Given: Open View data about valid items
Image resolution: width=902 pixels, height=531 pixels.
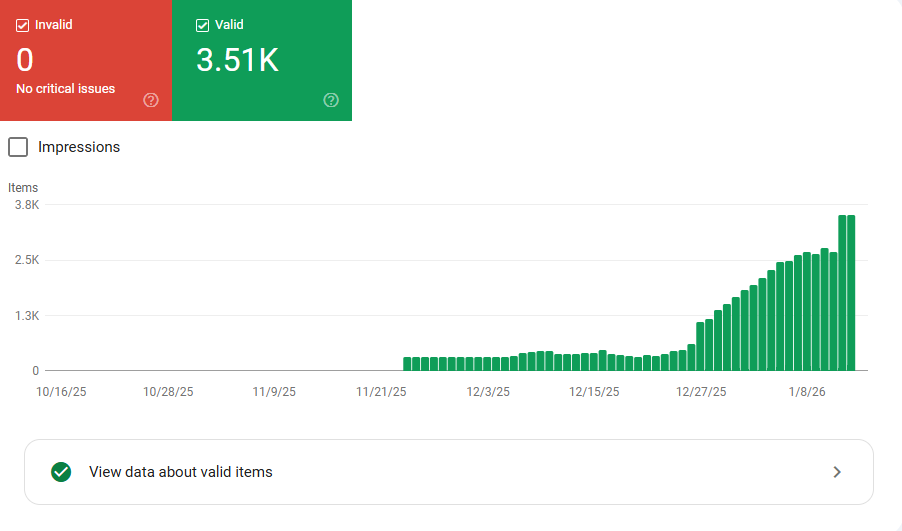Looking at the screenshot, I should point(181,472).
